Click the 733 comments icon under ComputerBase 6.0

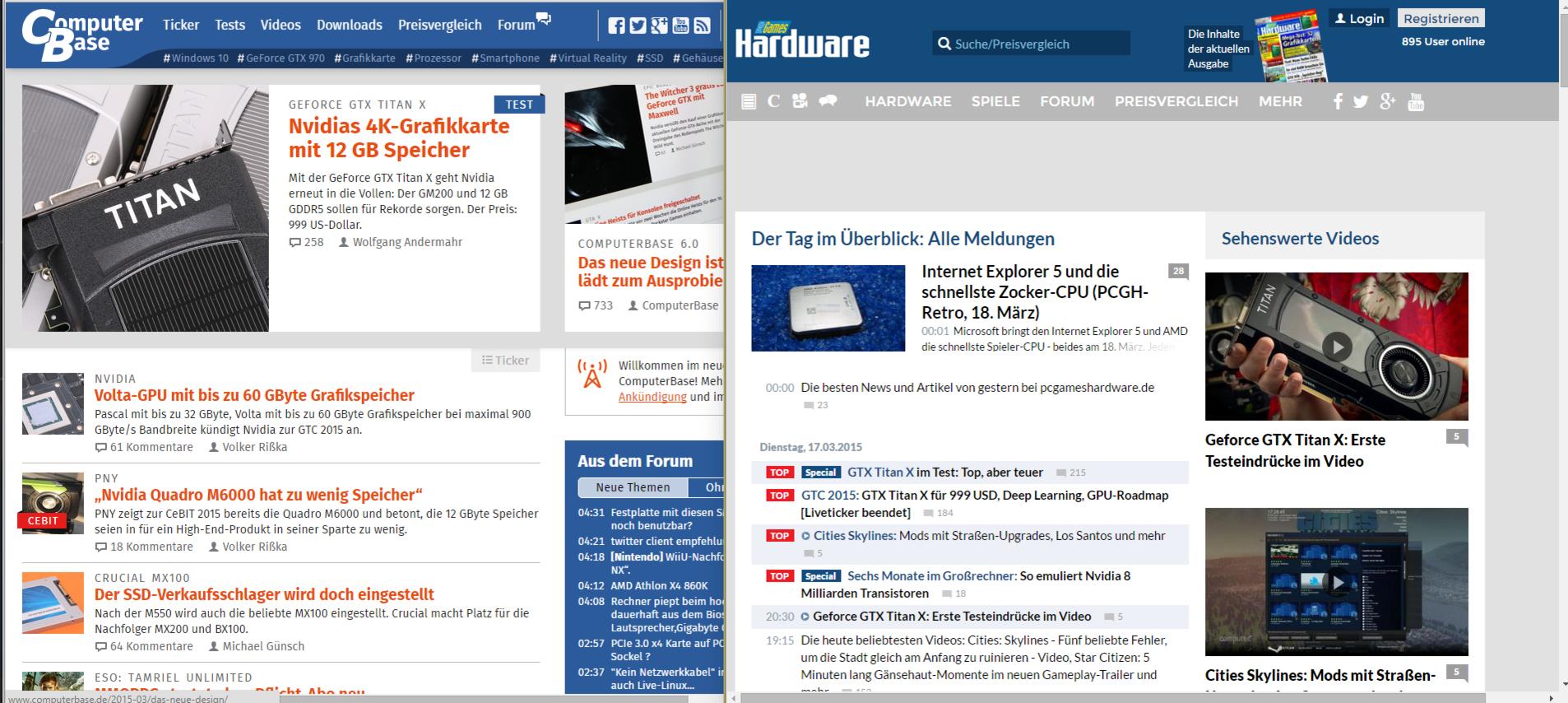pyautogui.click(x=584, y=305)
